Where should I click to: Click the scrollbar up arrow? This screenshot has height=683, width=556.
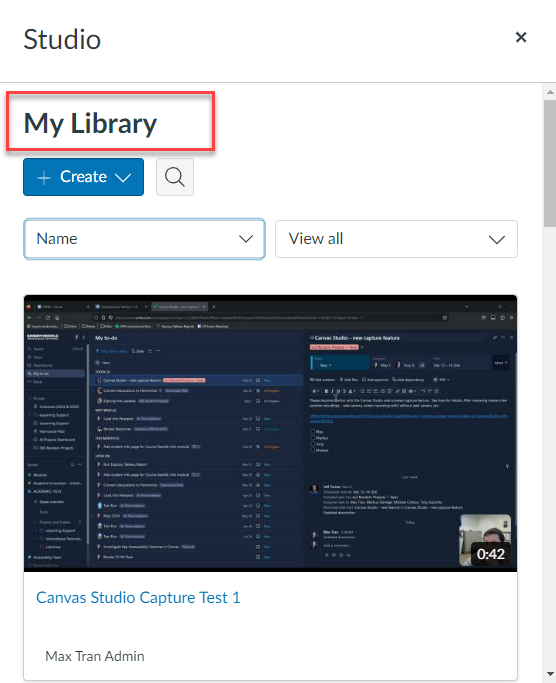(x=550, y=92)
